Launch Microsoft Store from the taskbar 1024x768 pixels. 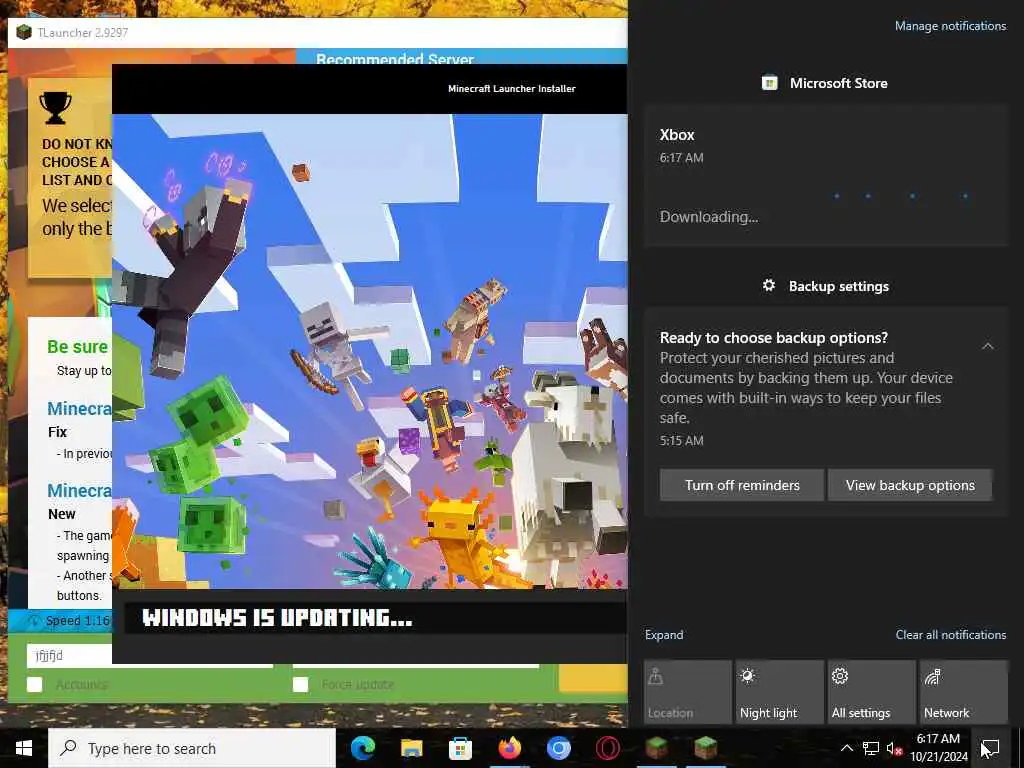[460, 748]
